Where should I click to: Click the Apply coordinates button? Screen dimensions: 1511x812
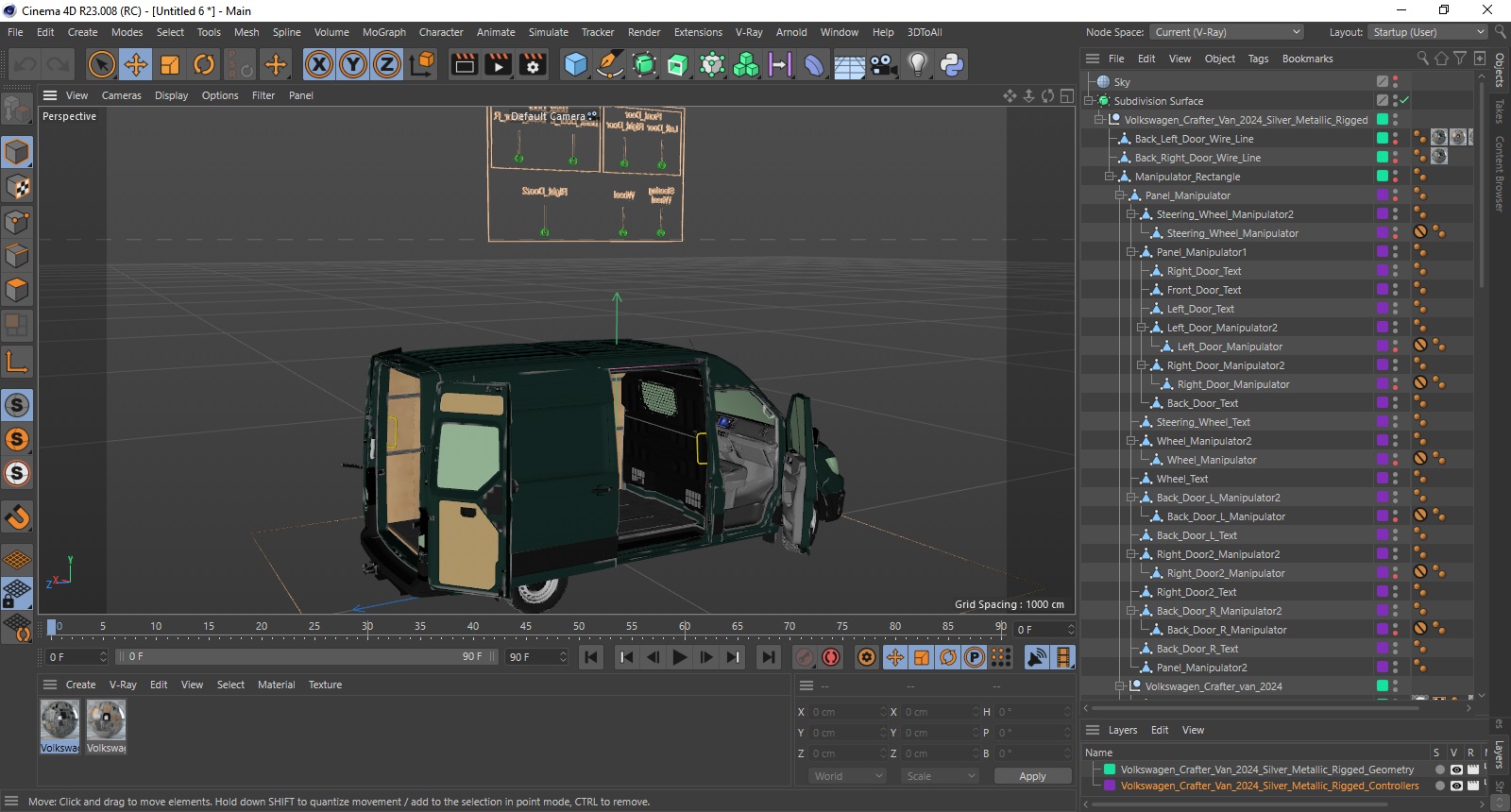pos(1032,776)
